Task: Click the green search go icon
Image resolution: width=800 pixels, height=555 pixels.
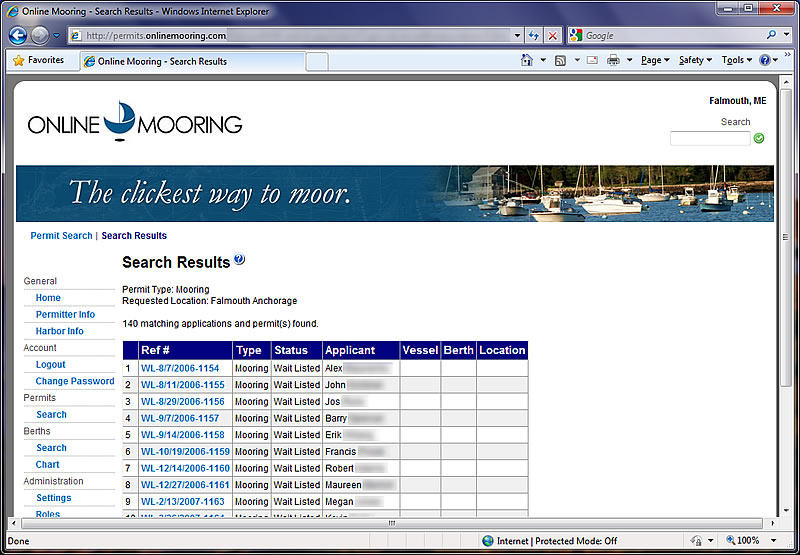Action: (759, 138)
